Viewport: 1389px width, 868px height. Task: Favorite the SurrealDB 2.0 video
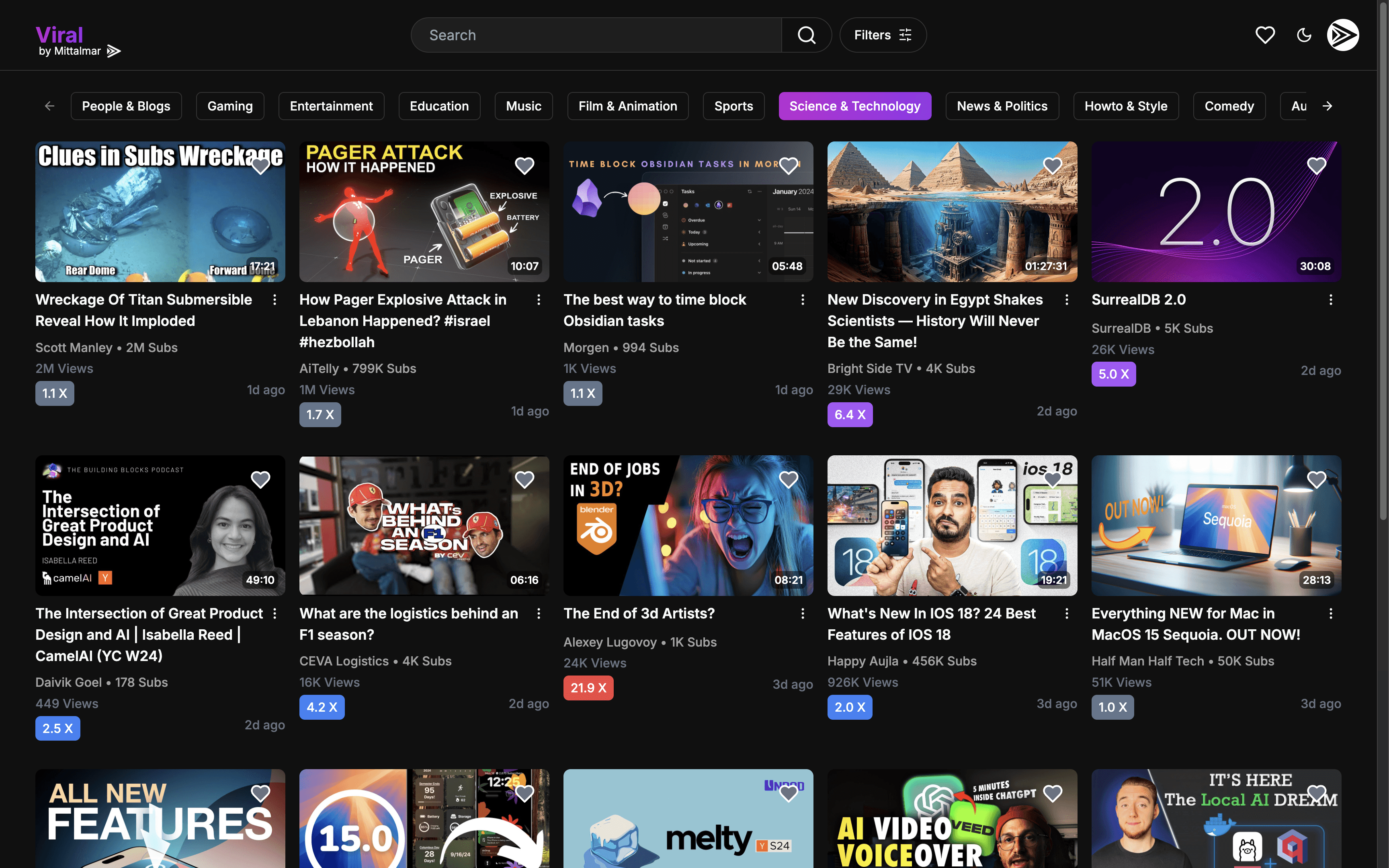tap(1317, 166)
